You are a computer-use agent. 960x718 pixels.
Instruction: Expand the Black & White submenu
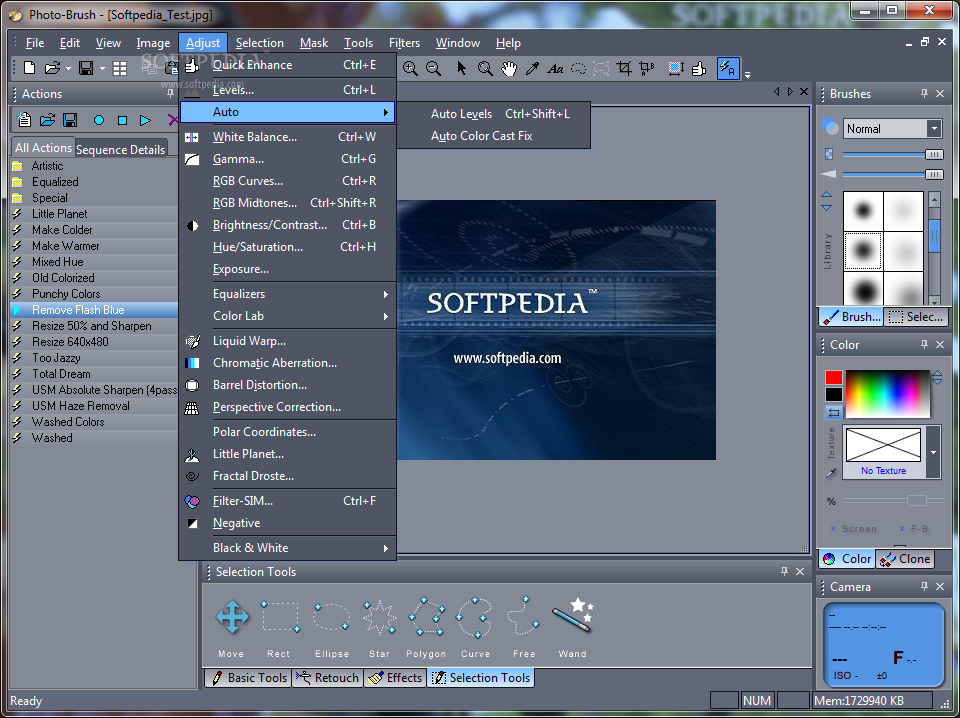coord(287,548)
